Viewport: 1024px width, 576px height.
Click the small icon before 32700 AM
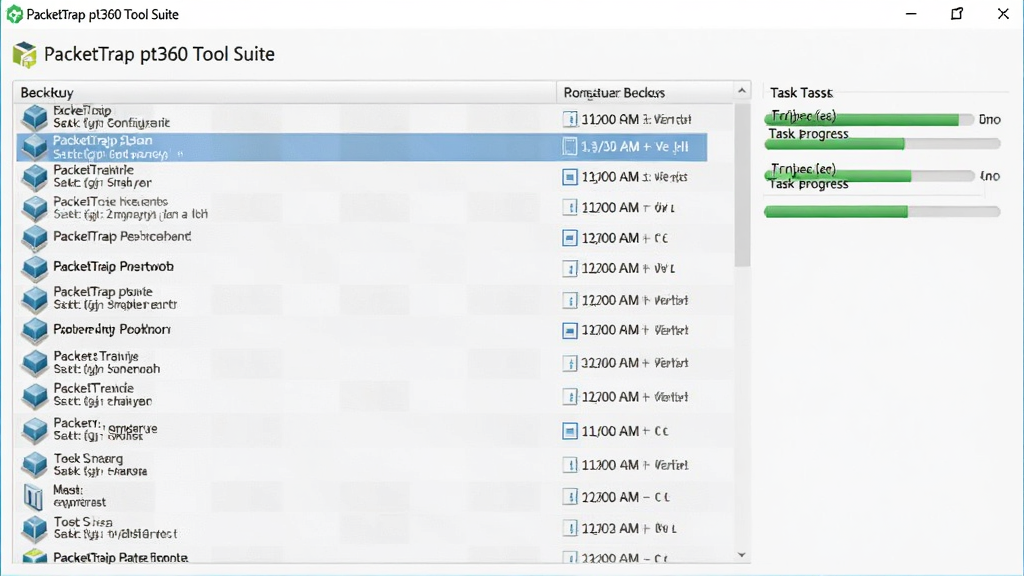point(570,363)
